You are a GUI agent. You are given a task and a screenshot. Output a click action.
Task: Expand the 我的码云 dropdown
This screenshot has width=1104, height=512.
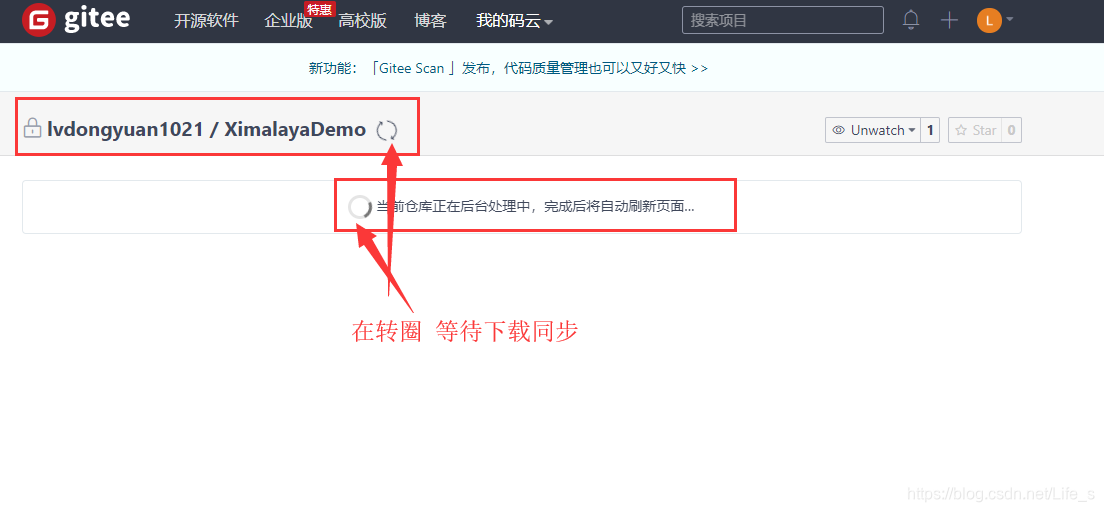click(514, 21)
